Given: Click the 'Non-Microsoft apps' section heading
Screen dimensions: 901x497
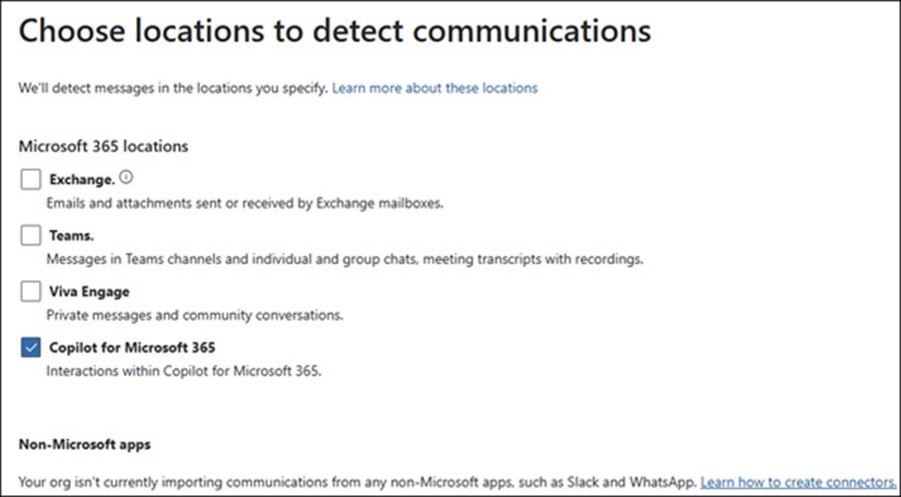Looking at the screenshot, I should (85, 445).
